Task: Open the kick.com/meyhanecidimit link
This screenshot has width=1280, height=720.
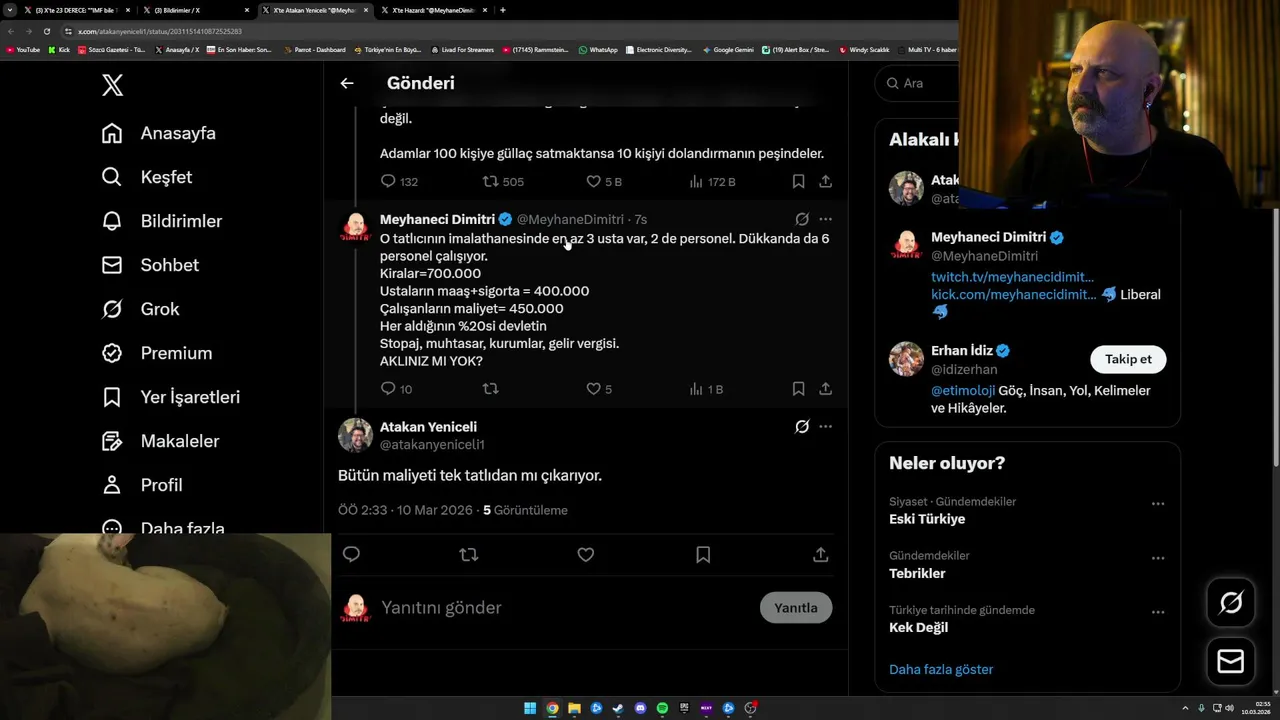Action: coord(1014,295)
